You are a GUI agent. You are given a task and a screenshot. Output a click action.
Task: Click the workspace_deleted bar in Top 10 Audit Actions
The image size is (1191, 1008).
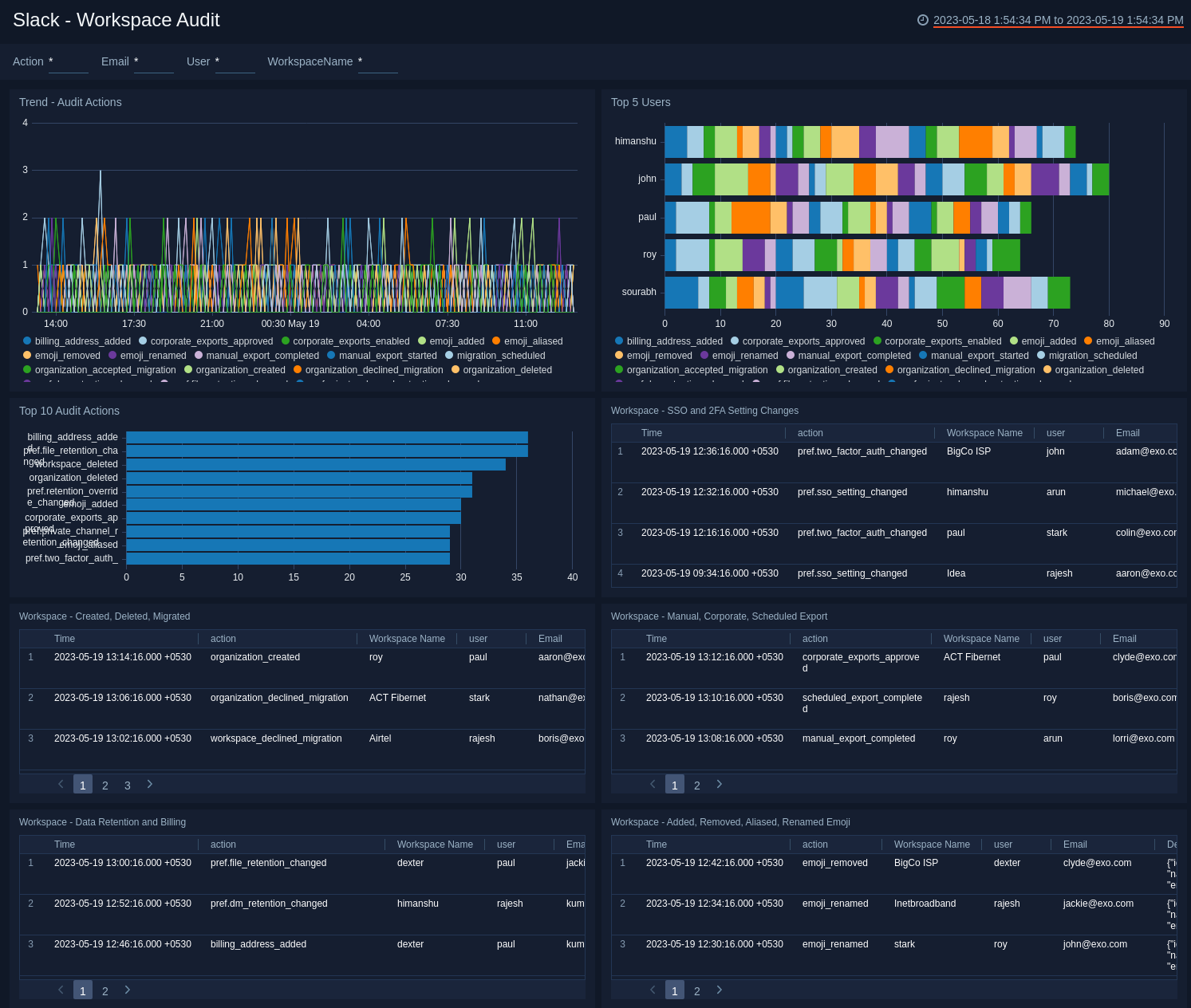click(x=319, y=463)
